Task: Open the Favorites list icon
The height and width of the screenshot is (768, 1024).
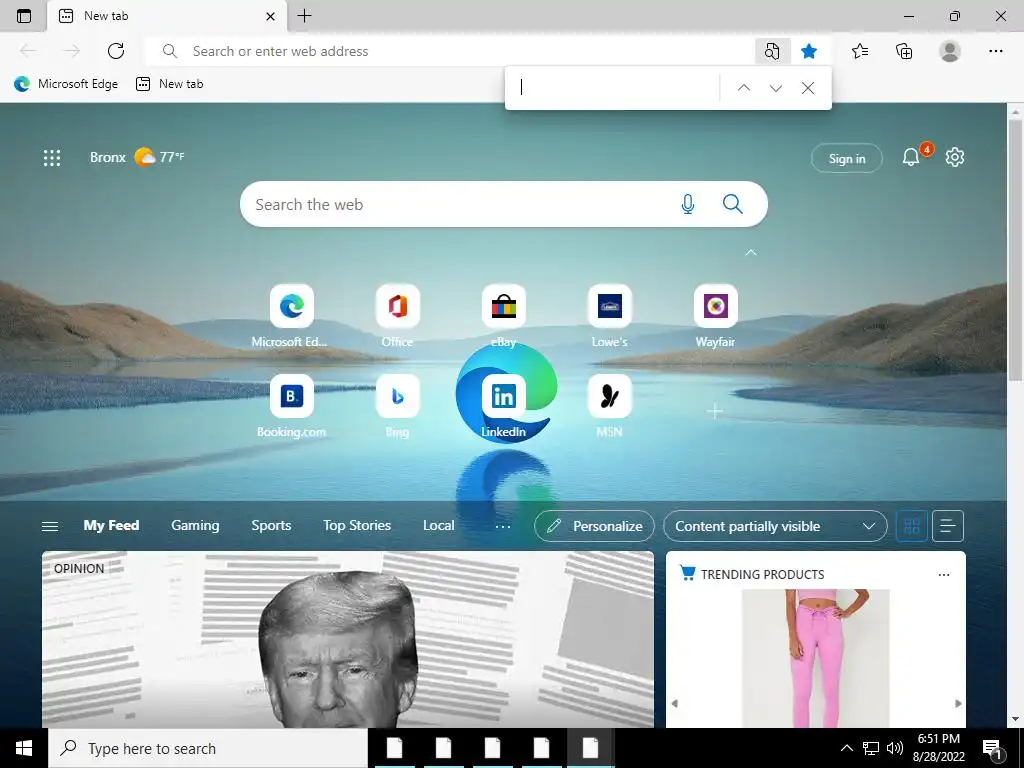Action: pyautogui.click(x=860, y=51)
